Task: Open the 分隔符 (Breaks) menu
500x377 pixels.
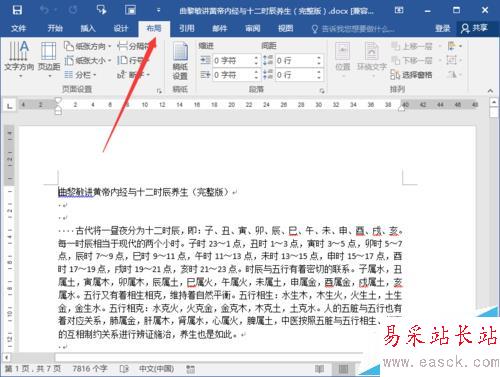Action: [x=133, y=46]
